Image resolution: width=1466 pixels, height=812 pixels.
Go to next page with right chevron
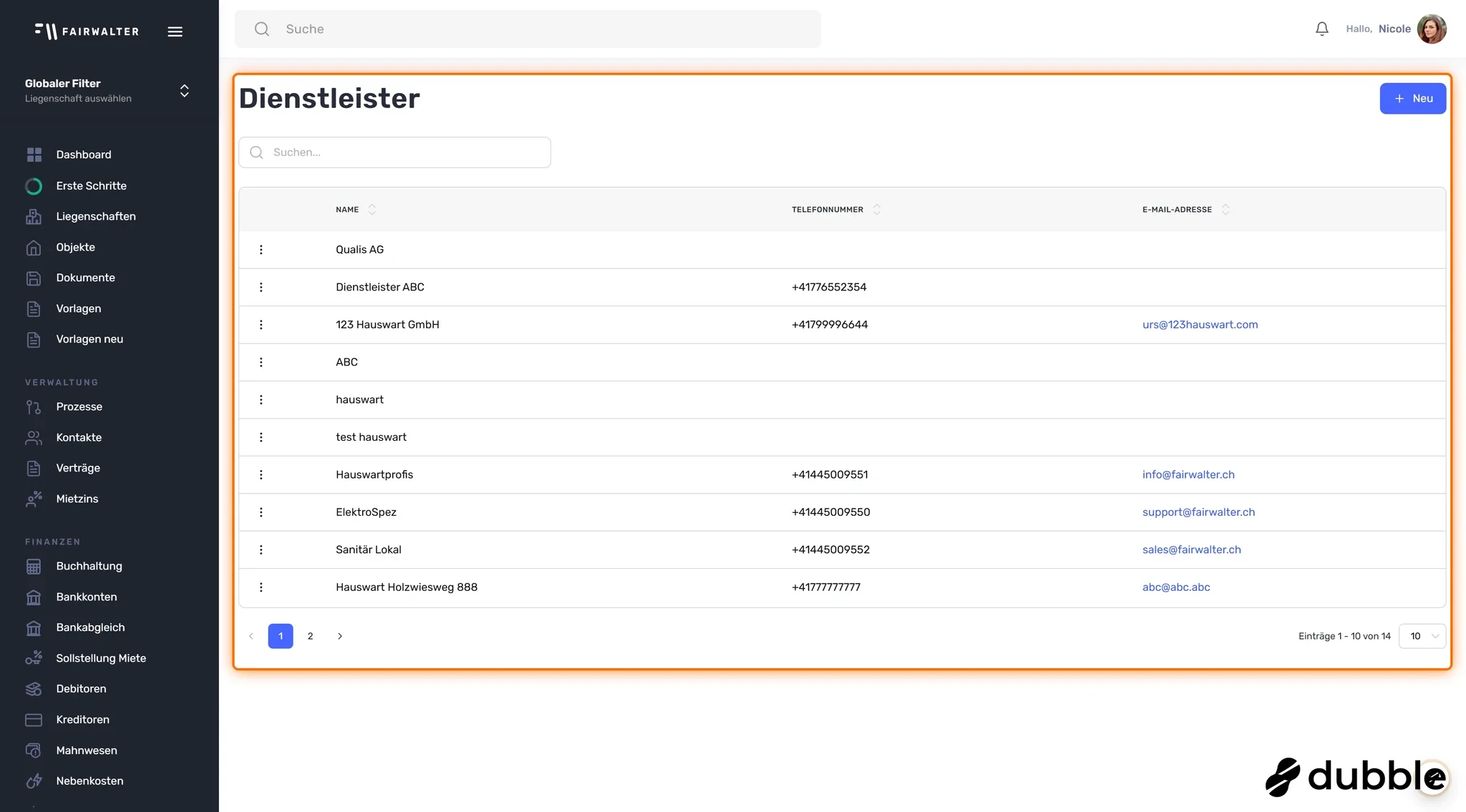click(340, 636)
